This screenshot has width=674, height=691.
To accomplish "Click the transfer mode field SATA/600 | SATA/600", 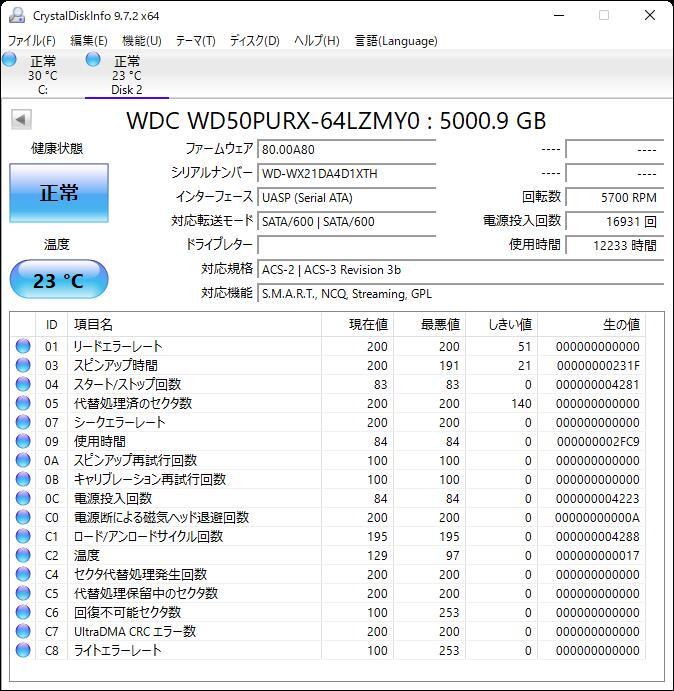I will pyautogui.click(x=346, y=221).
